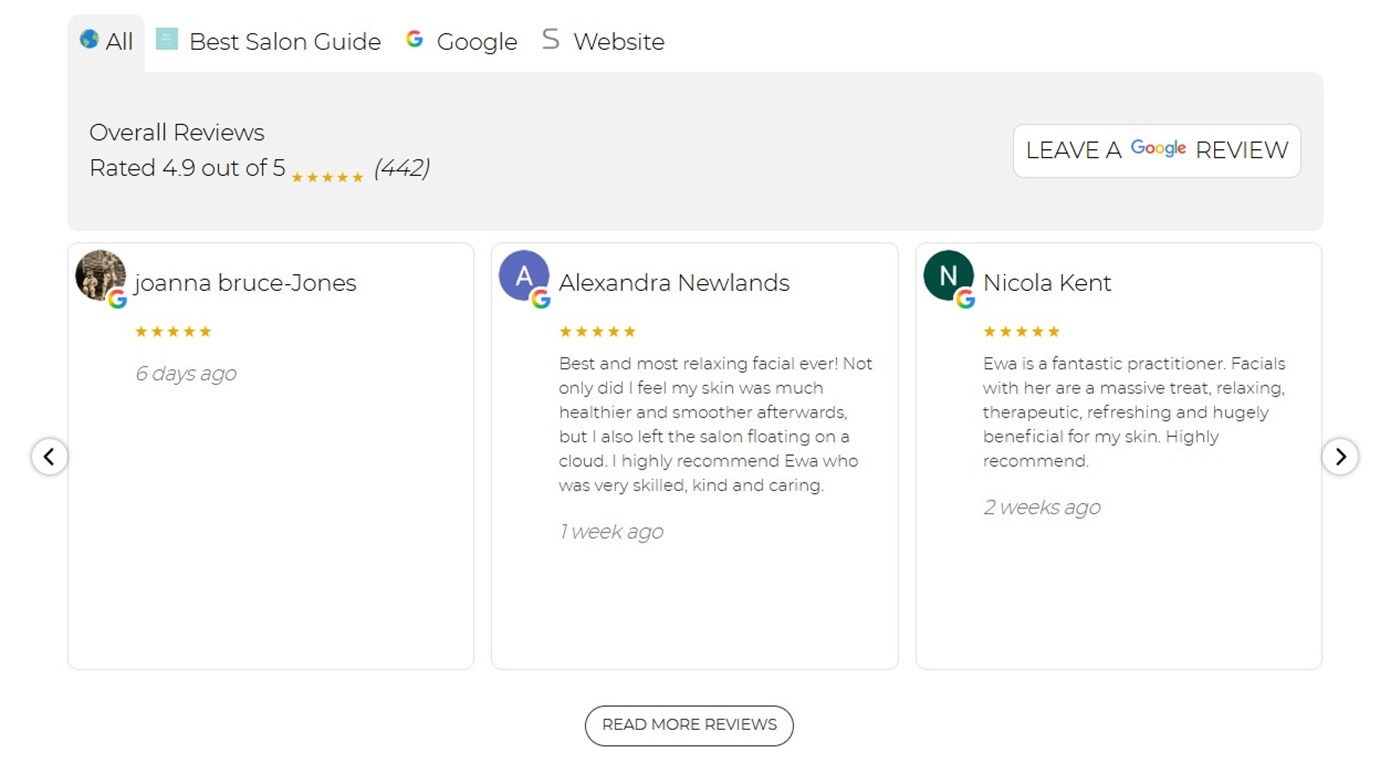1380x763 pixels.
Task: Click the Google logo inside the review button
Action: 1158,148
